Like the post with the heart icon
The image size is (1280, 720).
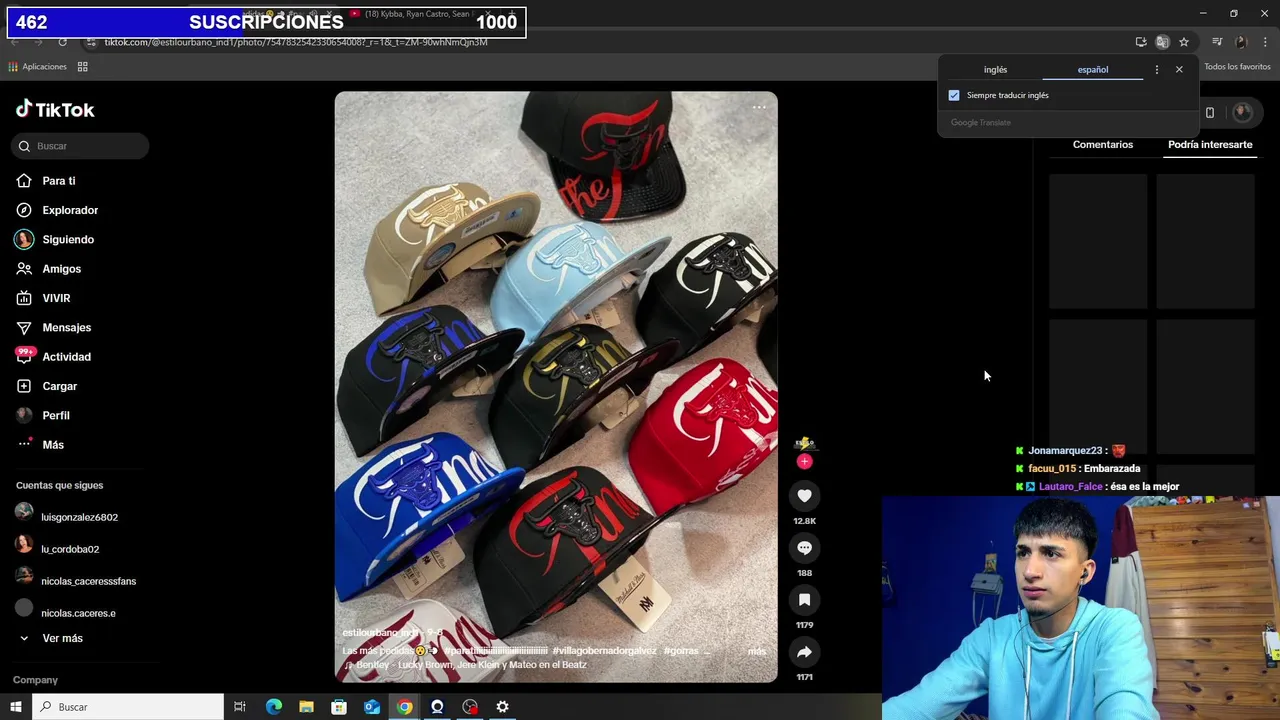pyautogui.click(x=804, y=496)
